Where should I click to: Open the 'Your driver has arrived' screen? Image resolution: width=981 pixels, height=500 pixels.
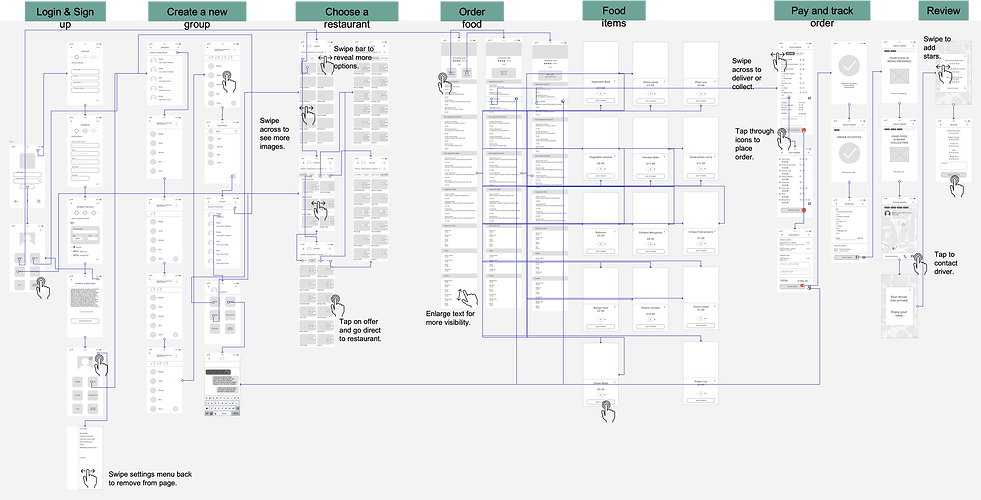point(900,306)
